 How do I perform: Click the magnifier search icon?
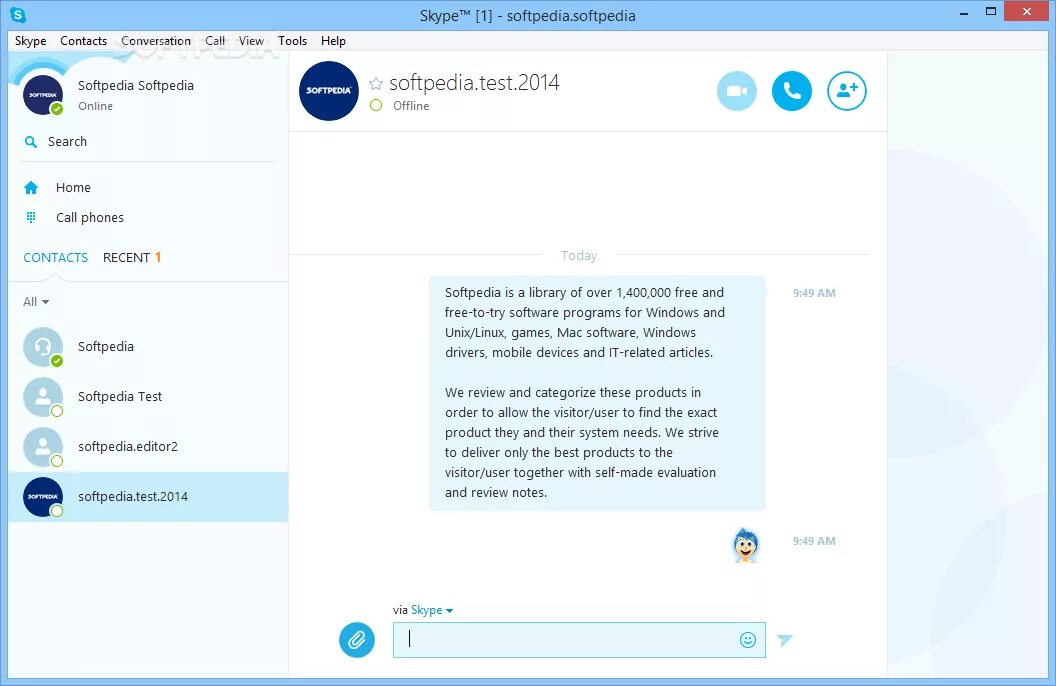tap(31, 142)
